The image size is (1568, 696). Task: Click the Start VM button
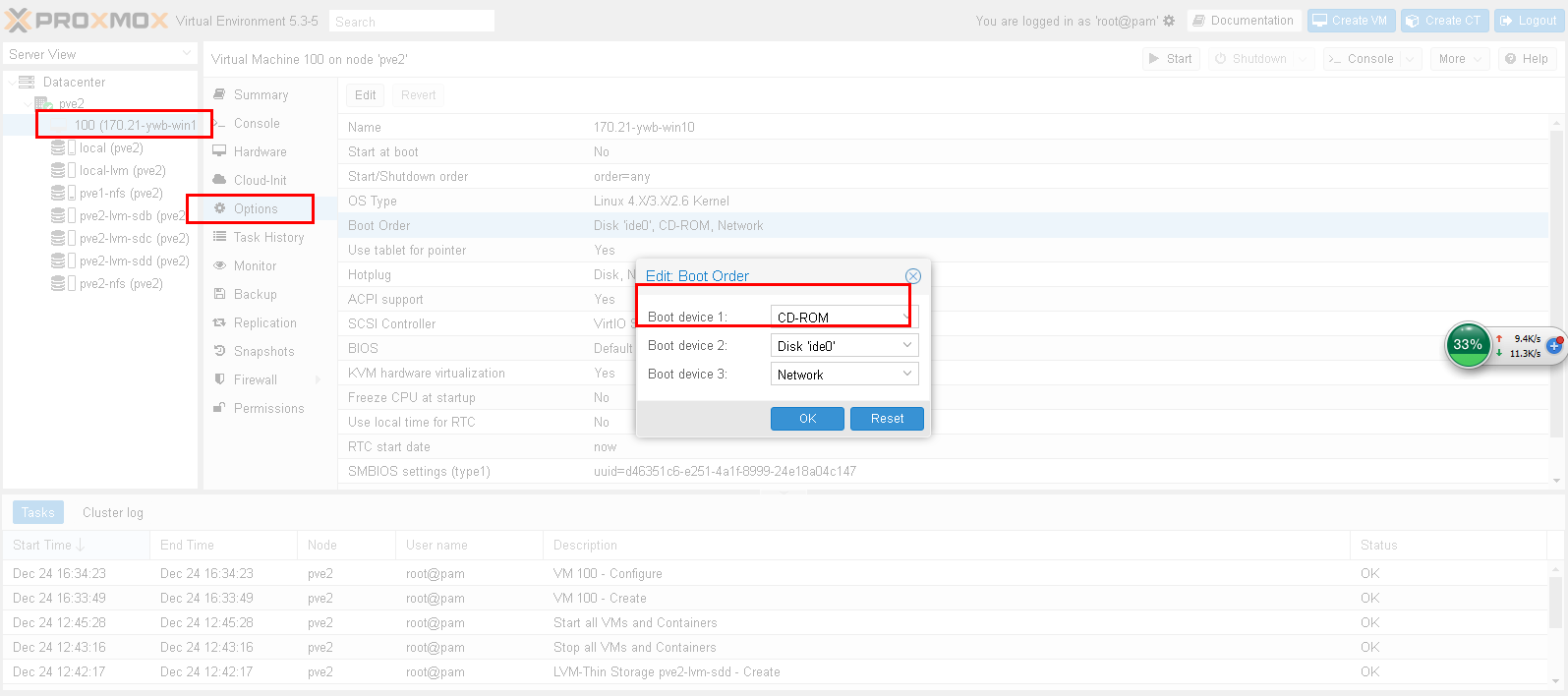(x=1170, y=59)
